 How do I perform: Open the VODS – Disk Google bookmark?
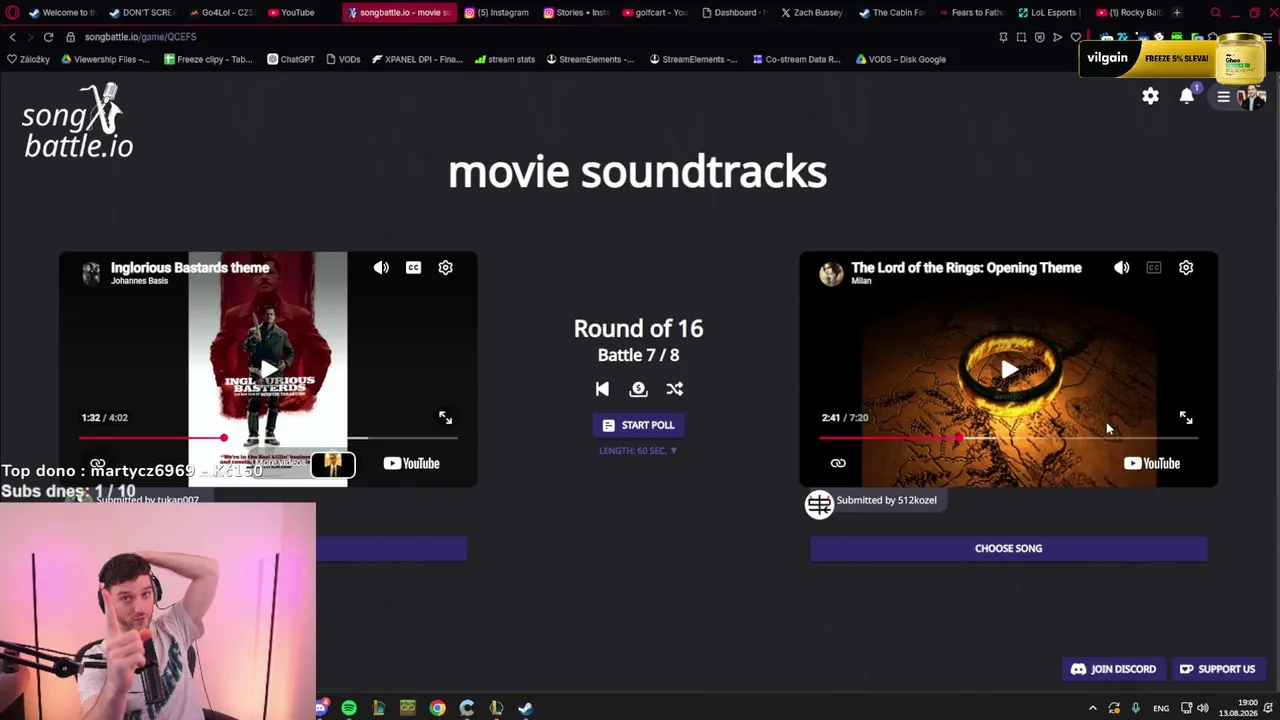click(x=900, y=59)
